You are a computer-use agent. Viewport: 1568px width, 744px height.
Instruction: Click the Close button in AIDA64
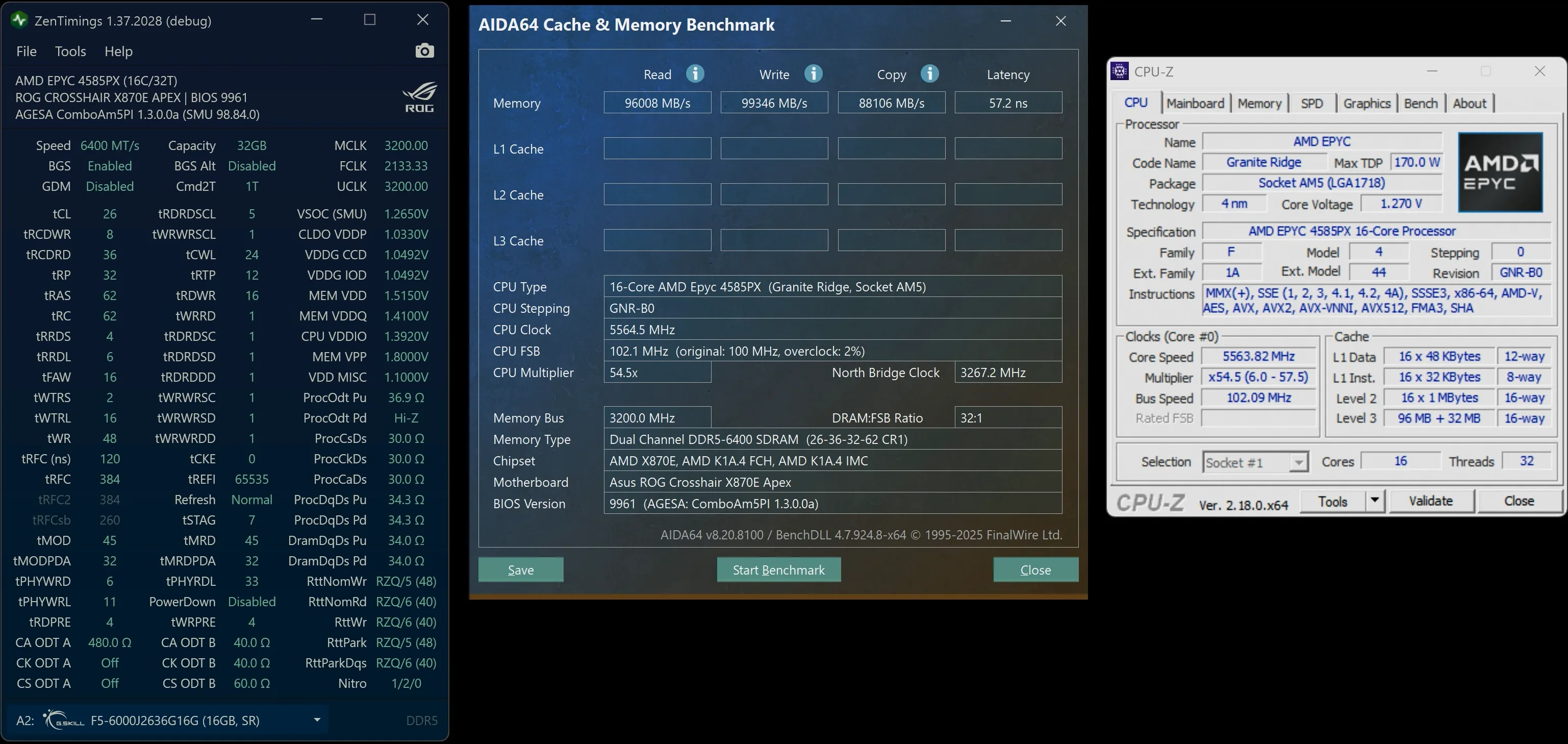1035,569
